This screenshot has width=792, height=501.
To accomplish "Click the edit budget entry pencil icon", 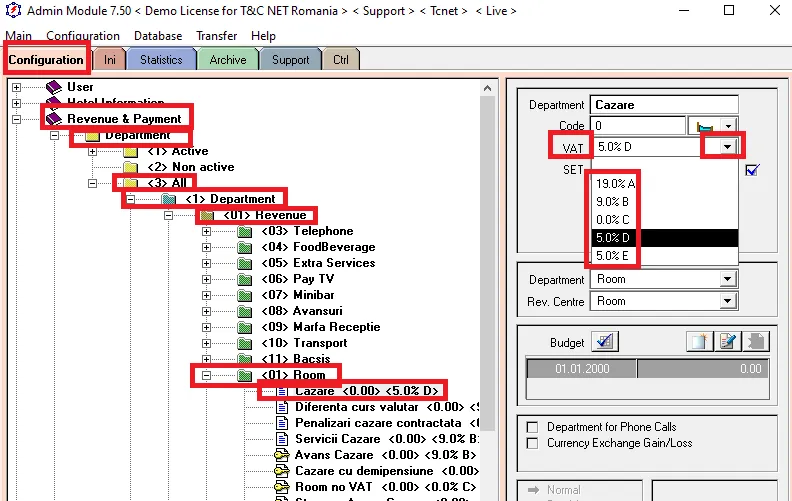I will click(728, 342).
